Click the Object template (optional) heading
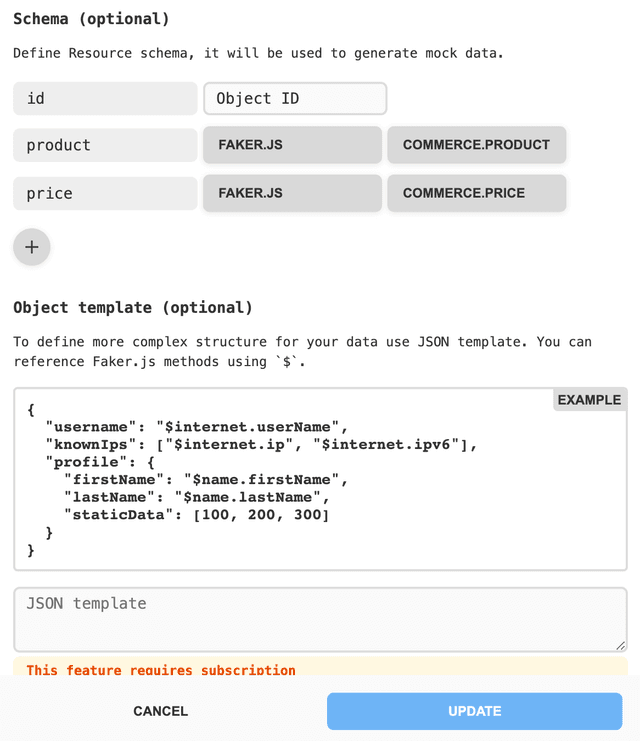 [x=133, y=307]
